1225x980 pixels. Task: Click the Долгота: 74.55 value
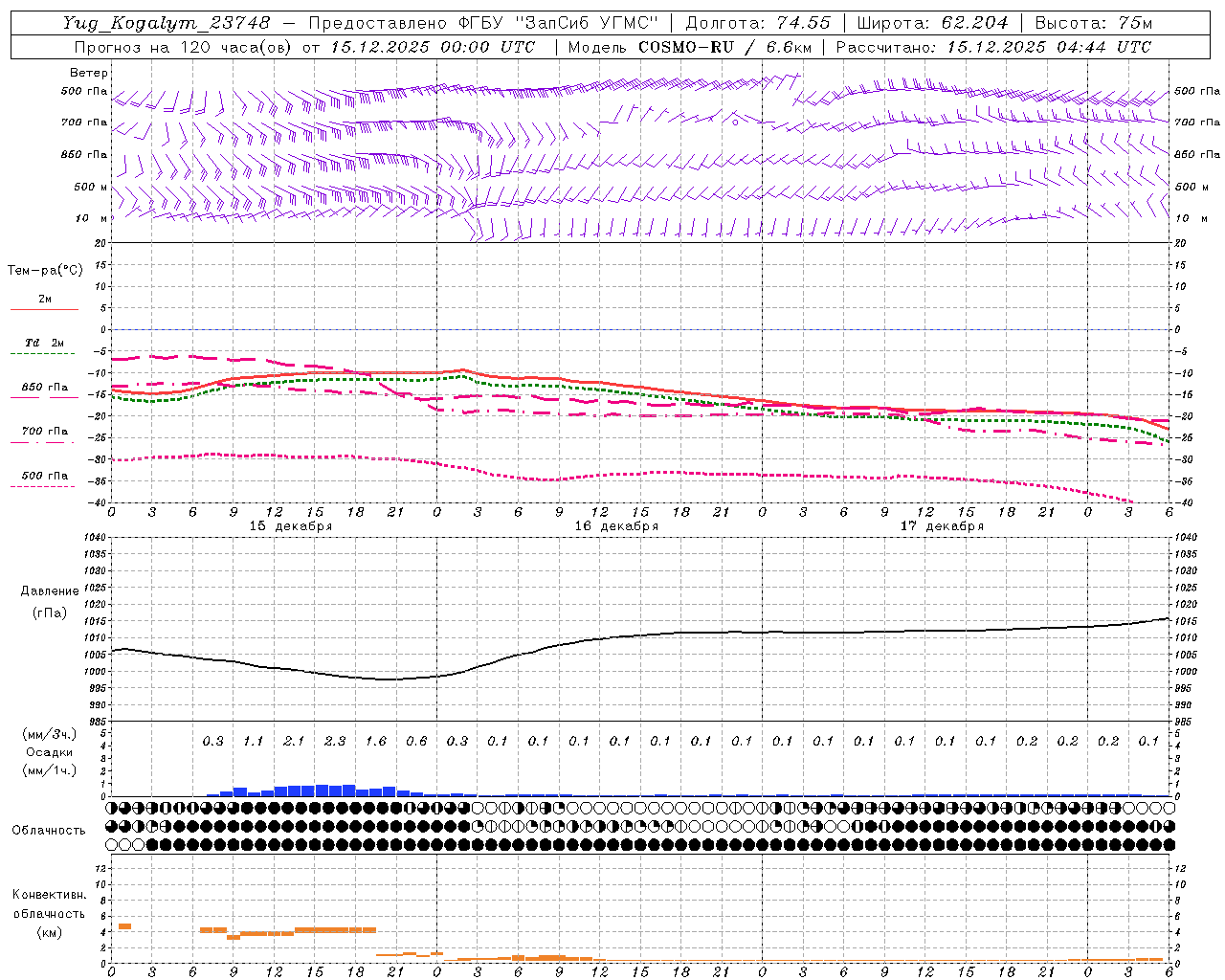[x=758, y=23]
